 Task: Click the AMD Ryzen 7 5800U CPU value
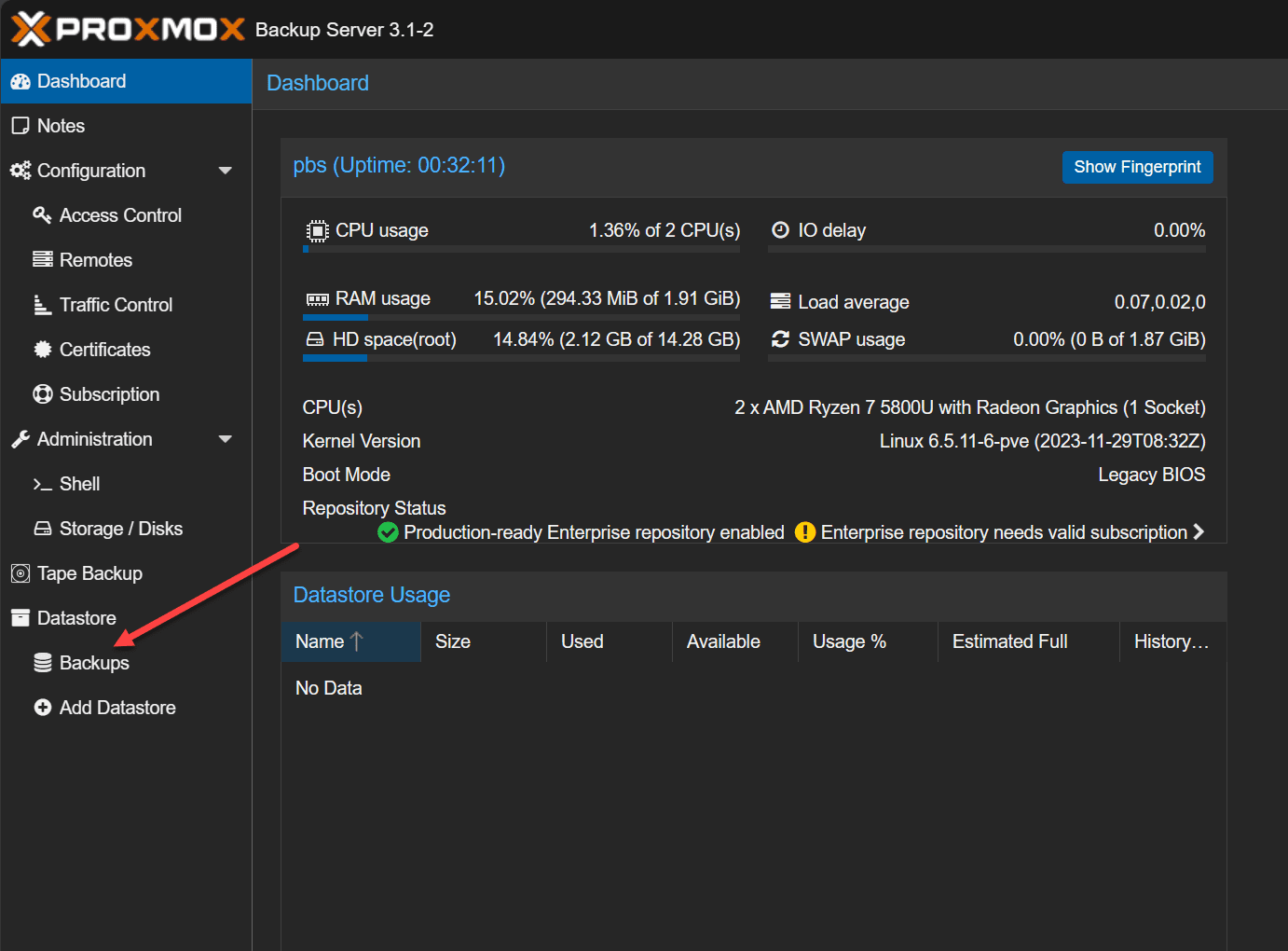(x=970, y=407)
